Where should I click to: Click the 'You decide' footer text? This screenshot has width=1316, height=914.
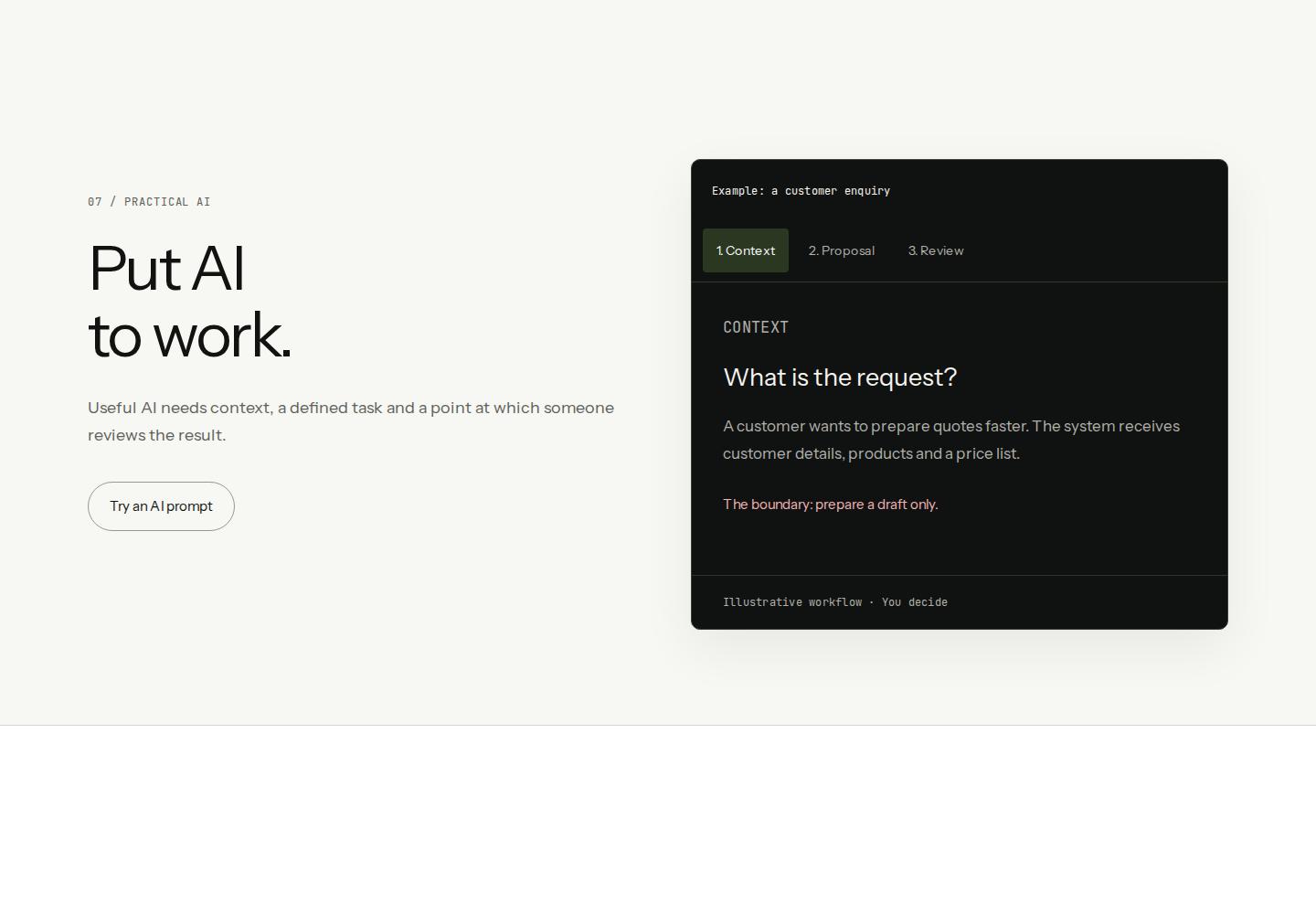coord(915,602)
